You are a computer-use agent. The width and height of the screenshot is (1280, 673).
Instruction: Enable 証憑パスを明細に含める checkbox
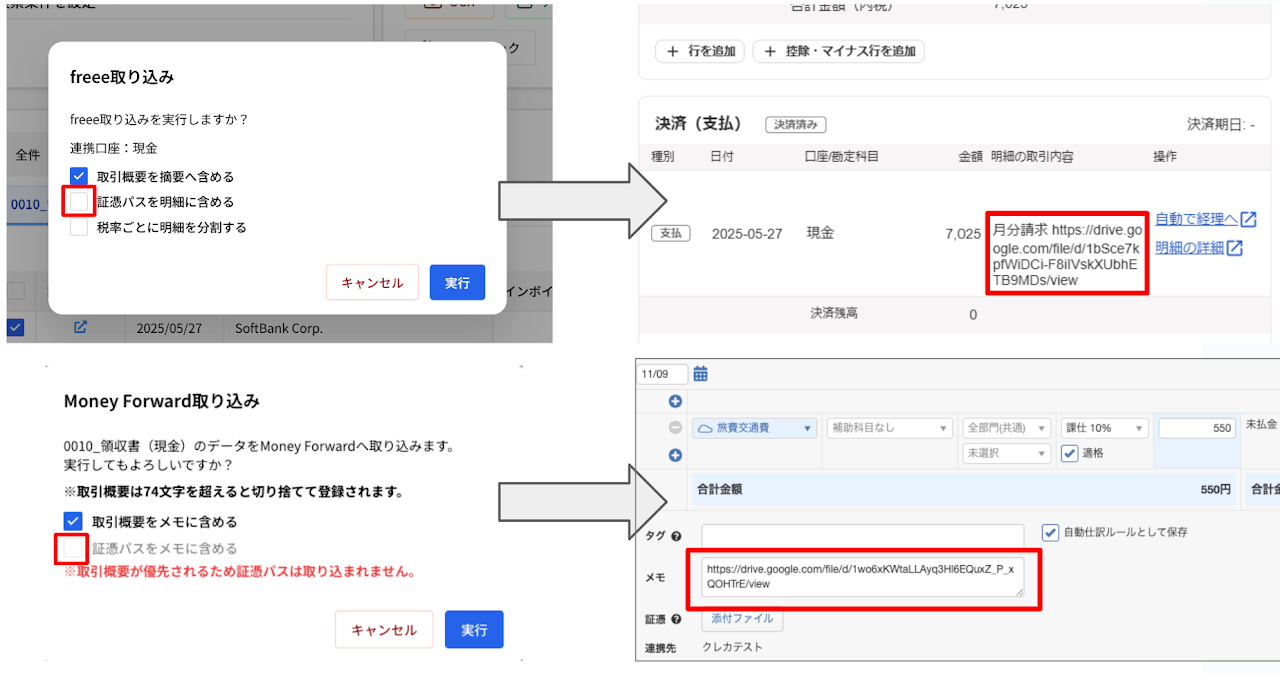coord(78,202)
